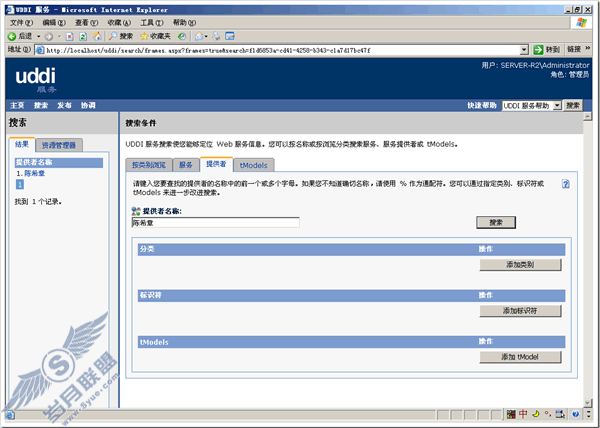Image resolution: width=600 pixels, height=428 pixels.
Task: Refresh the page with the green icon
Action: coord(83,37)
